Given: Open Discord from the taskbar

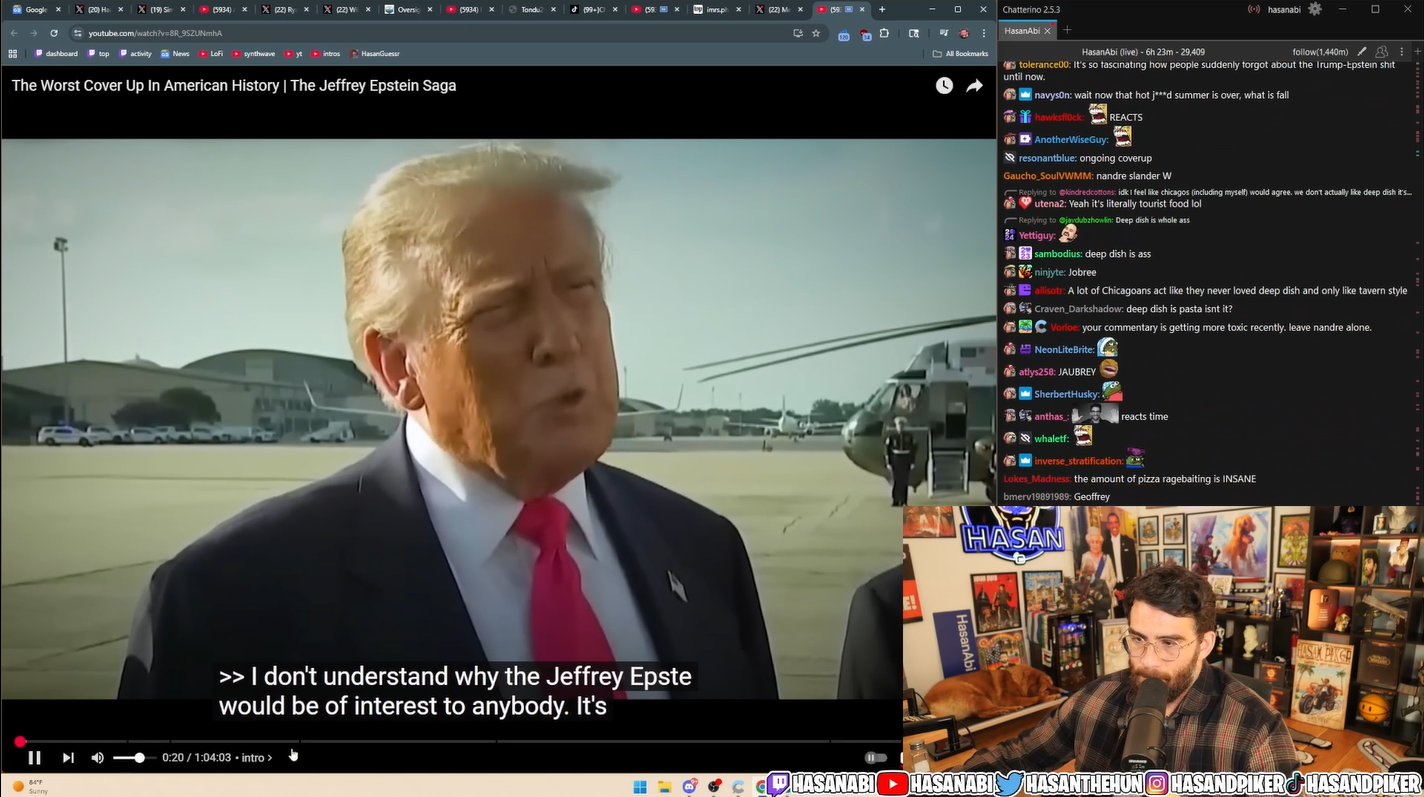Looking at the screenshot, I should (690, 786).
